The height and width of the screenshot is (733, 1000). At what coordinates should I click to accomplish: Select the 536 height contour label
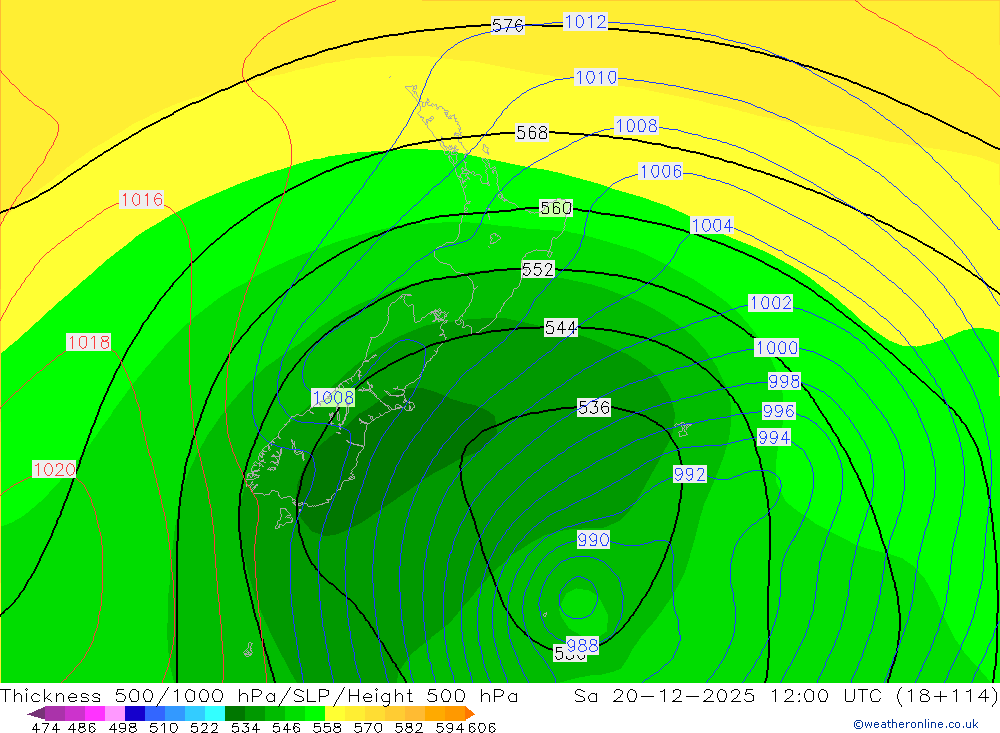pyautogui.click(x=594, y=408)
